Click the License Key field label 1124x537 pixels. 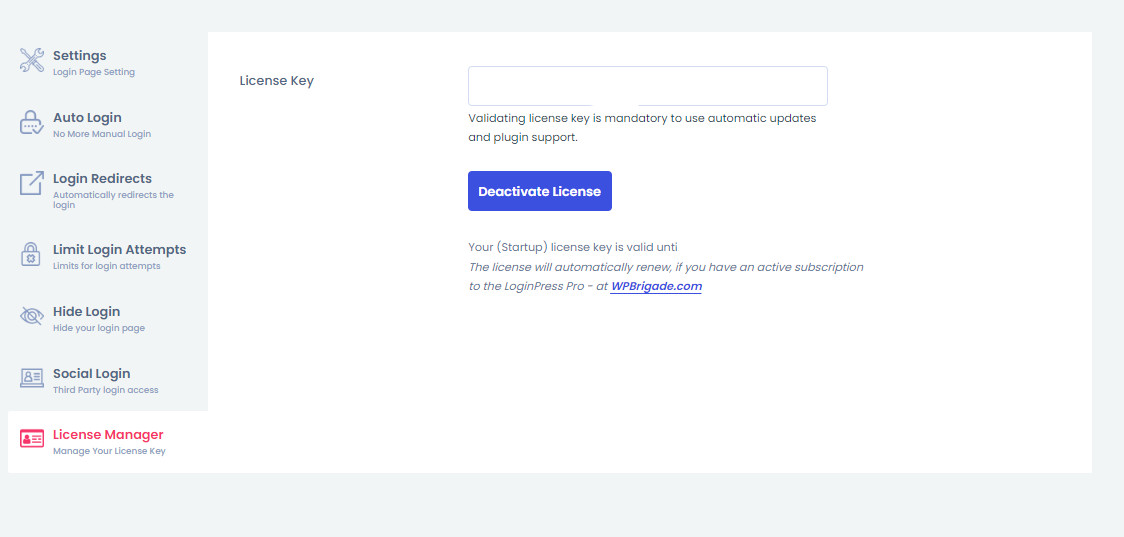[x=277, y=81]
